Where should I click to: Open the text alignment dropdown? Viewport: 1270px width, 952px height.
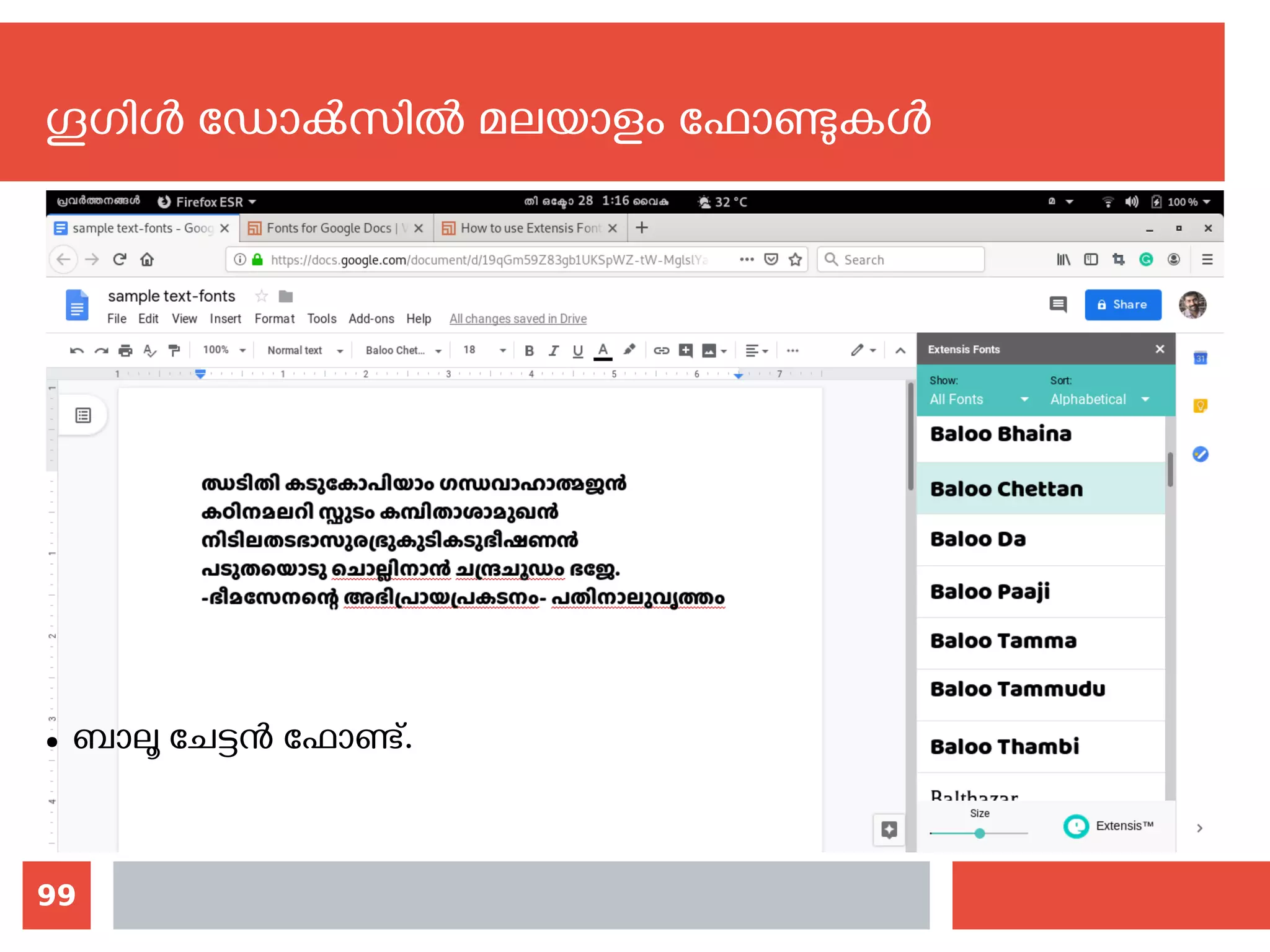757,351
